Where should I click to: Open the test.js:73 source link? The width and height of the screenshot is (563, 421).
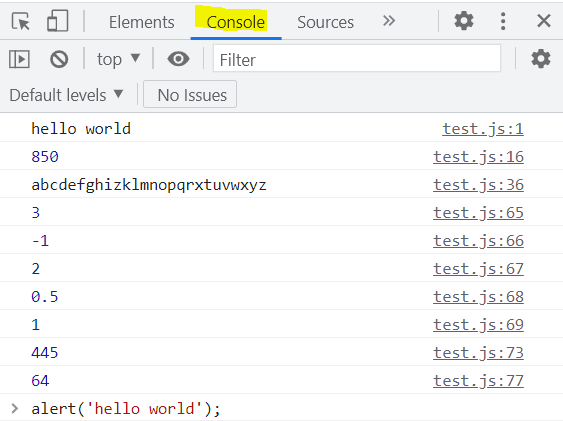(478, 353)
